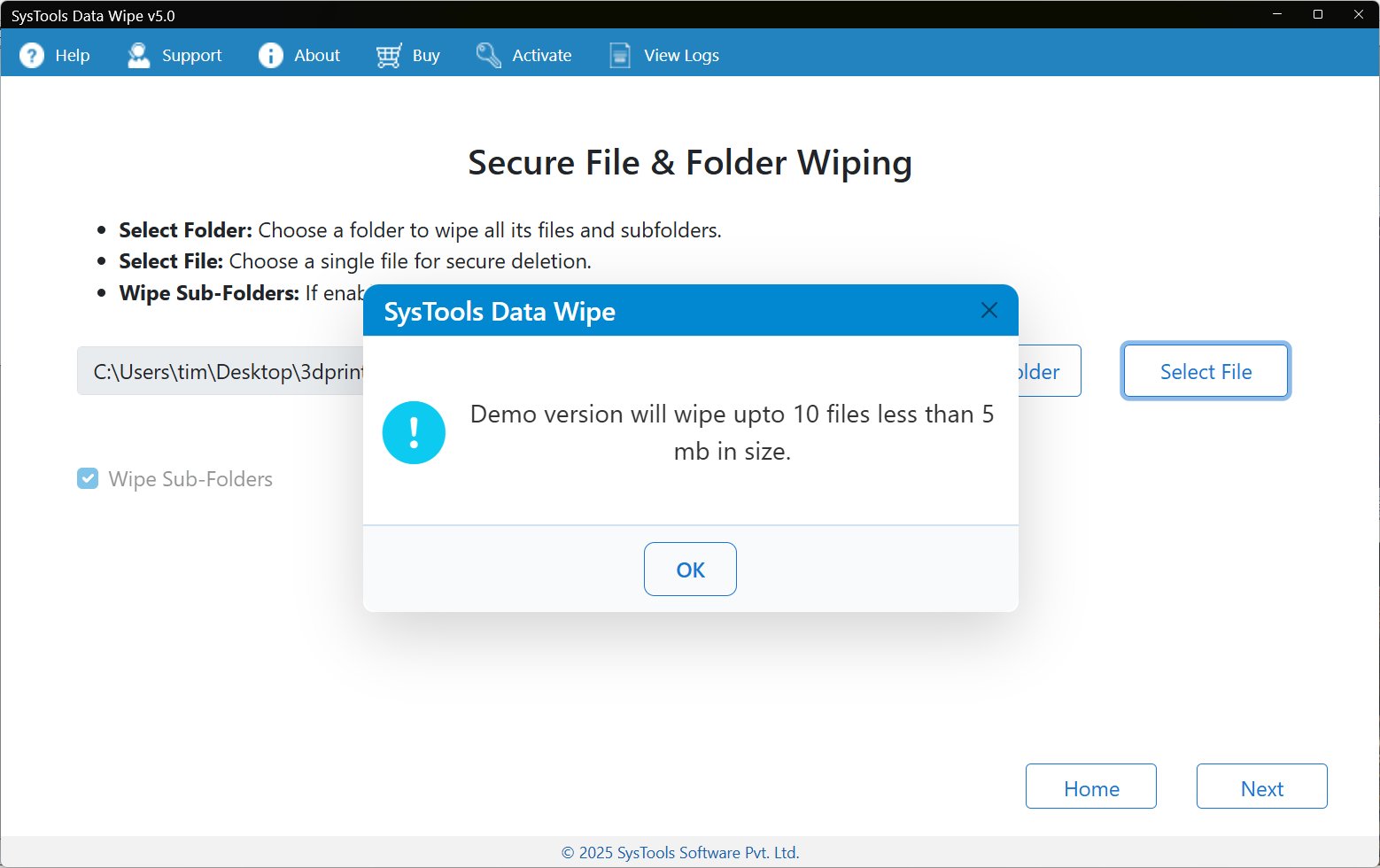Toggle the Wipe Sub-Folders checkbox
Screen dimensions: 1380x868
point(88,479)
